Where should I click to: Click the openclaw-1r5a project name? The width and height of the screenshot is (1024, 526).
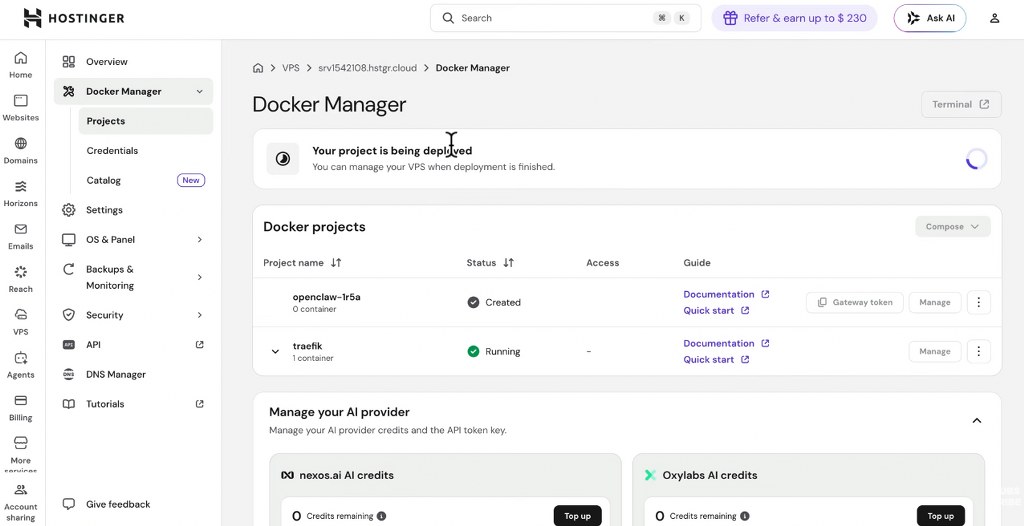tap(327, 297)
